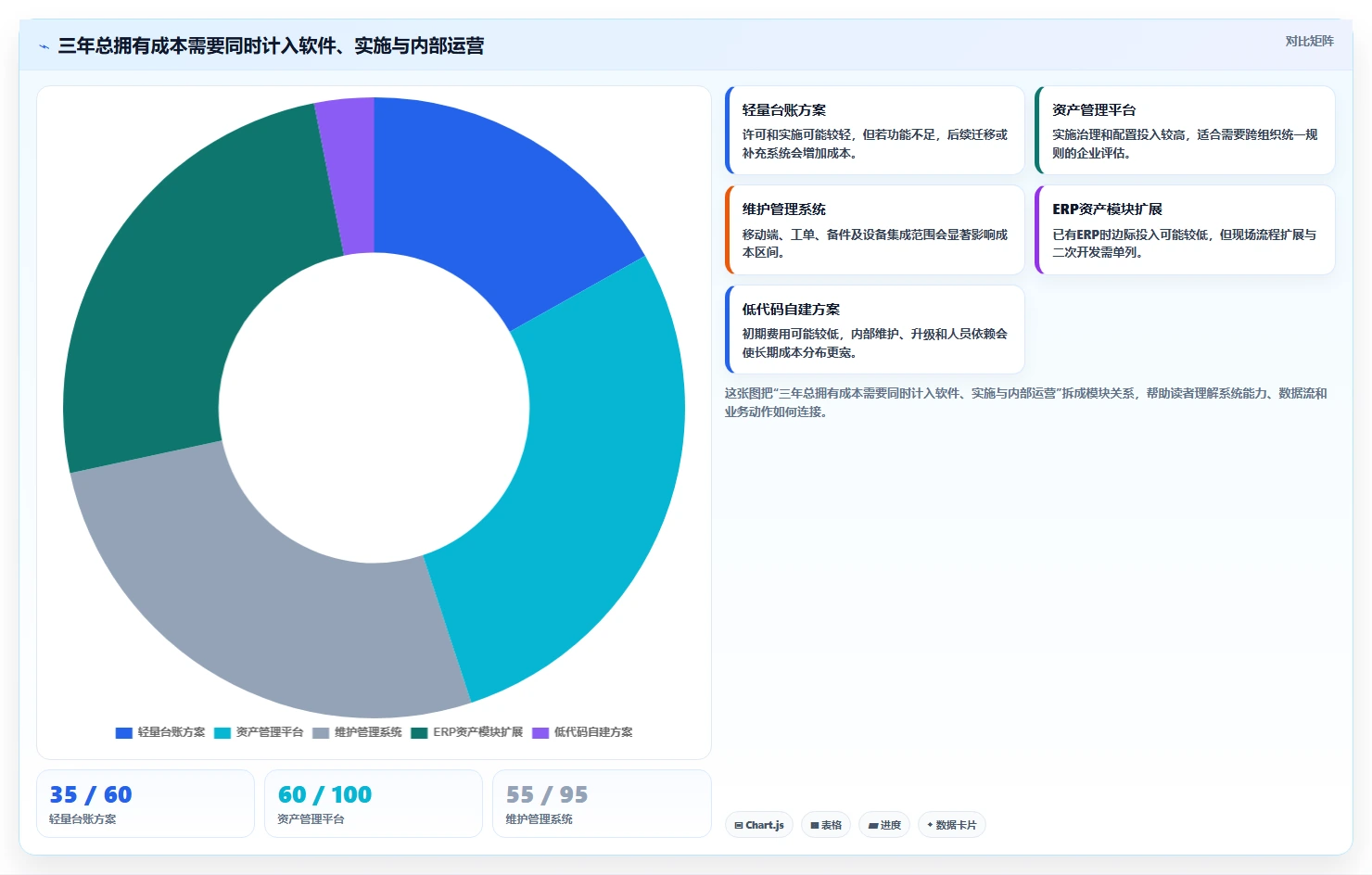The height and width of the screenshot is (875, 1372).
Task: Click the 表格 tag icon
Action: tap(815, 825)
